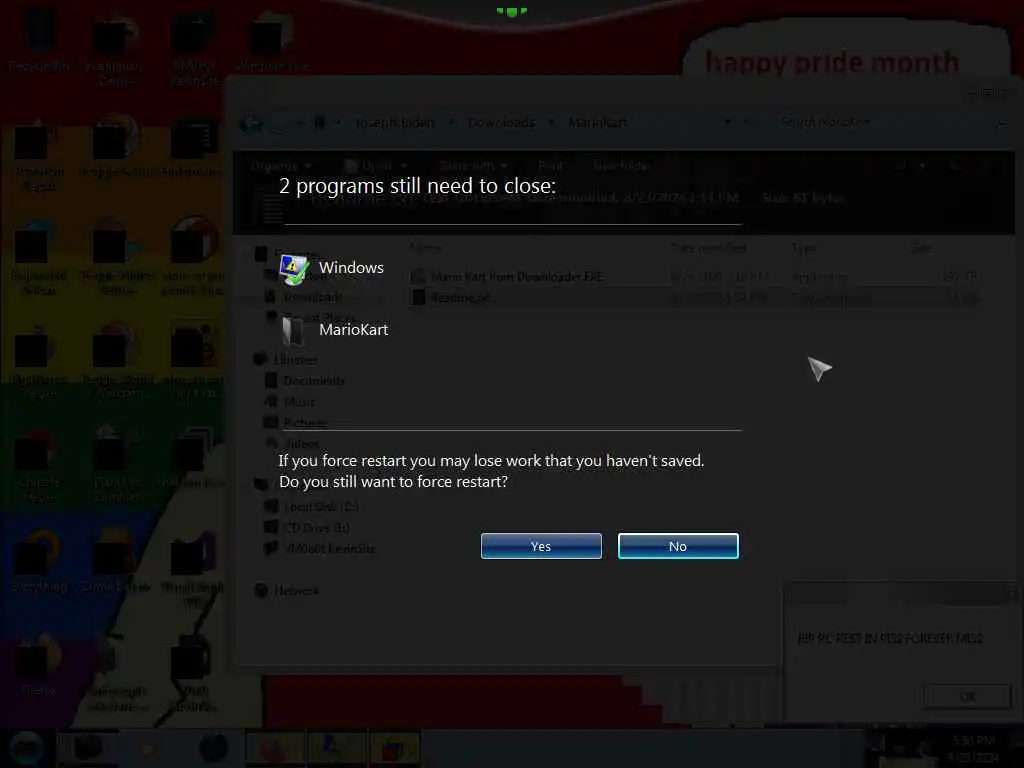Screen dimensions: 1024x768
Task: Cancel the restart with No button
Action: pos(678,546)
